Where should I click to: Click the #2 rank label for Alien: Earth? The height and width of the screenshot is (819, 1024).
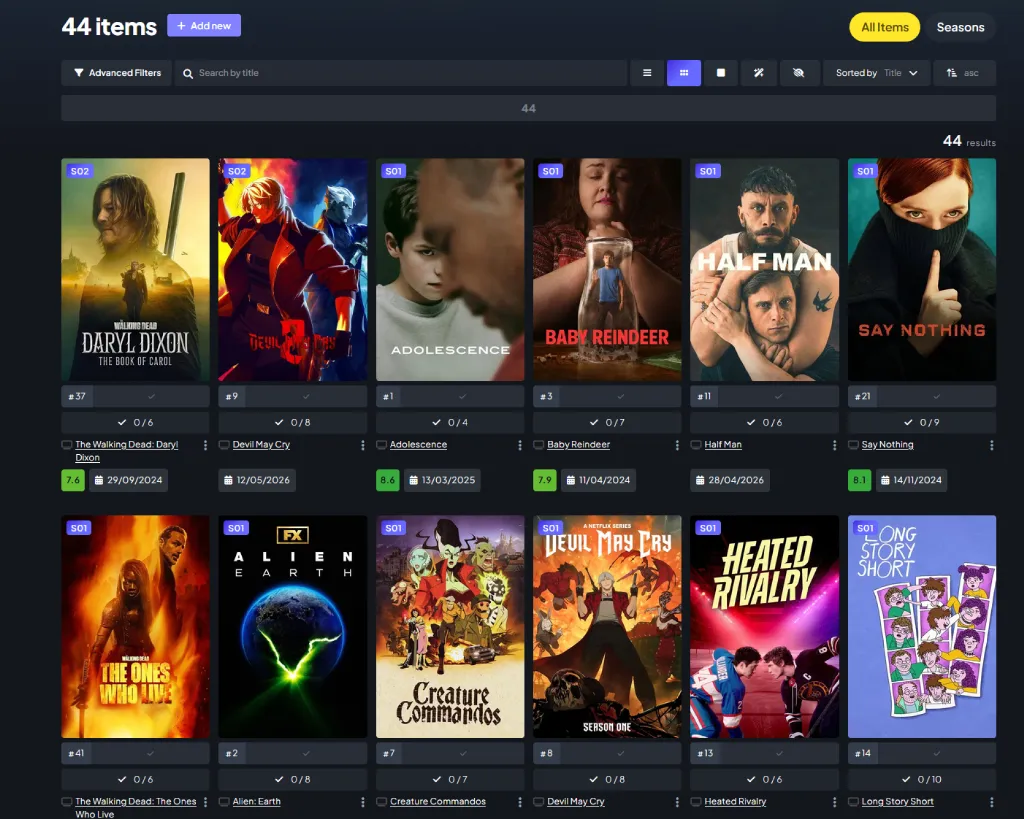click(232, 753)
